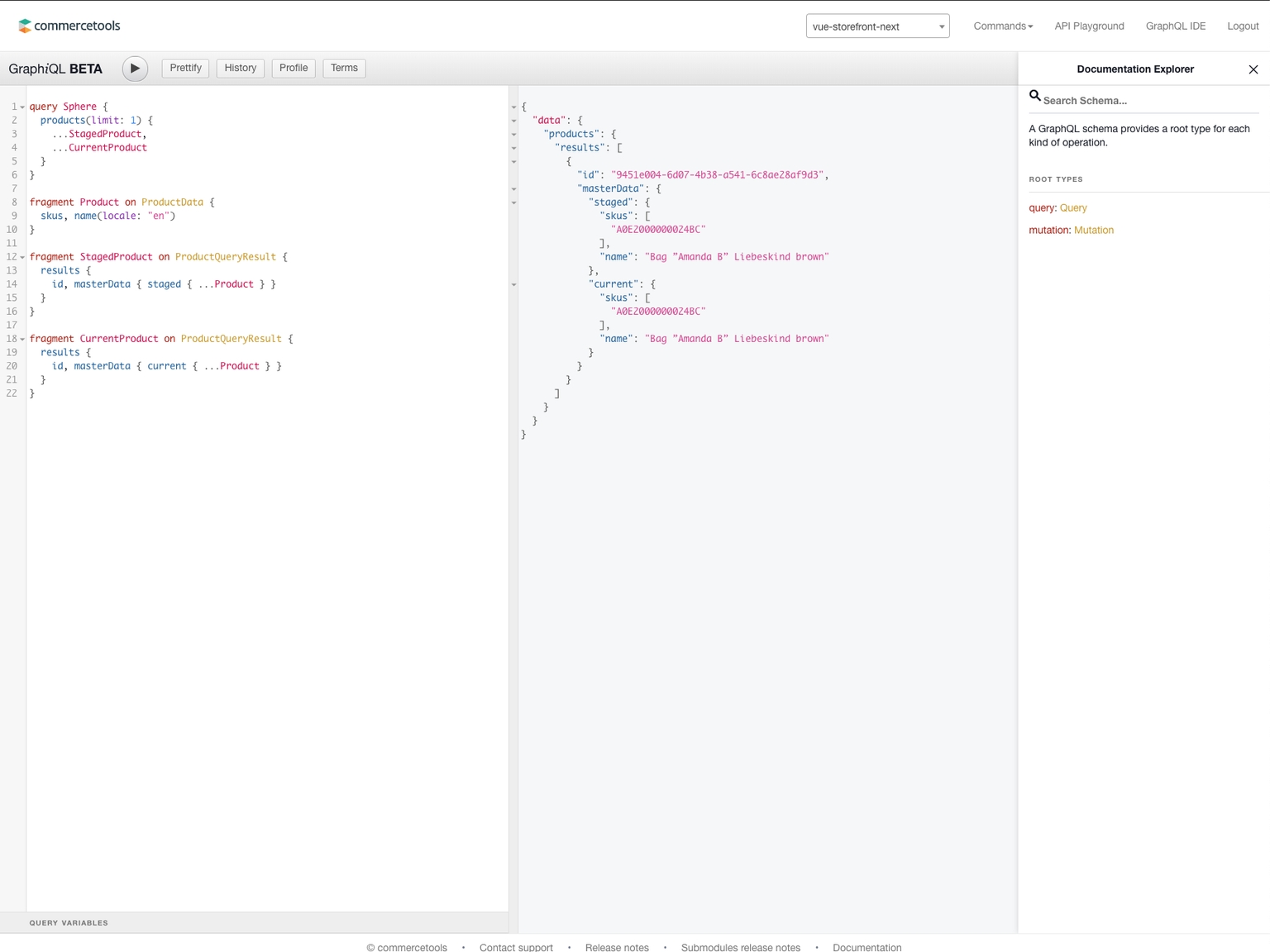
Task: Go to API Playground
Action: click(x=1089, y=26)
